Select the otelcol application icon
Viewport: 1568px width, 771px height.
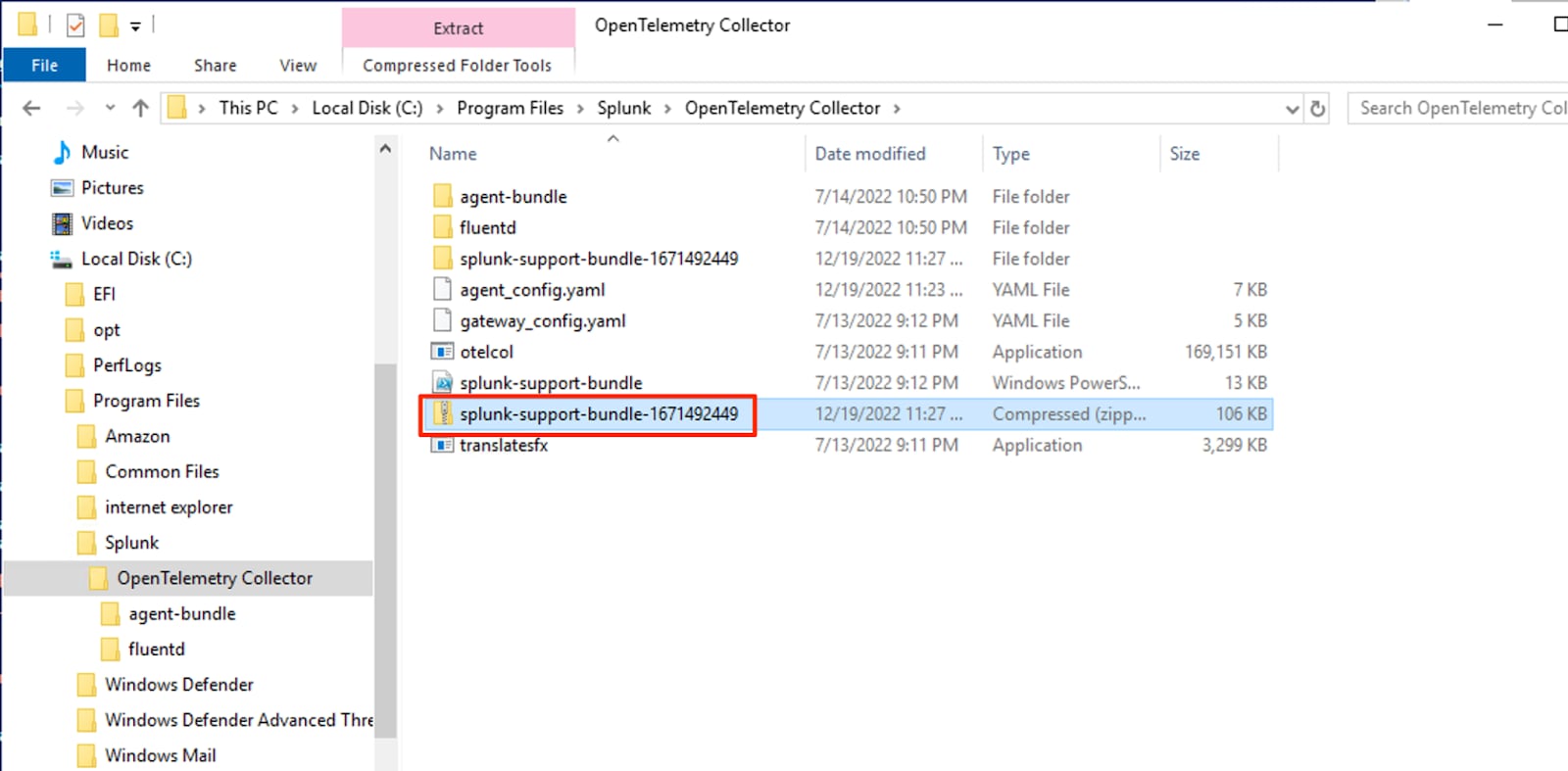(443, 352)
